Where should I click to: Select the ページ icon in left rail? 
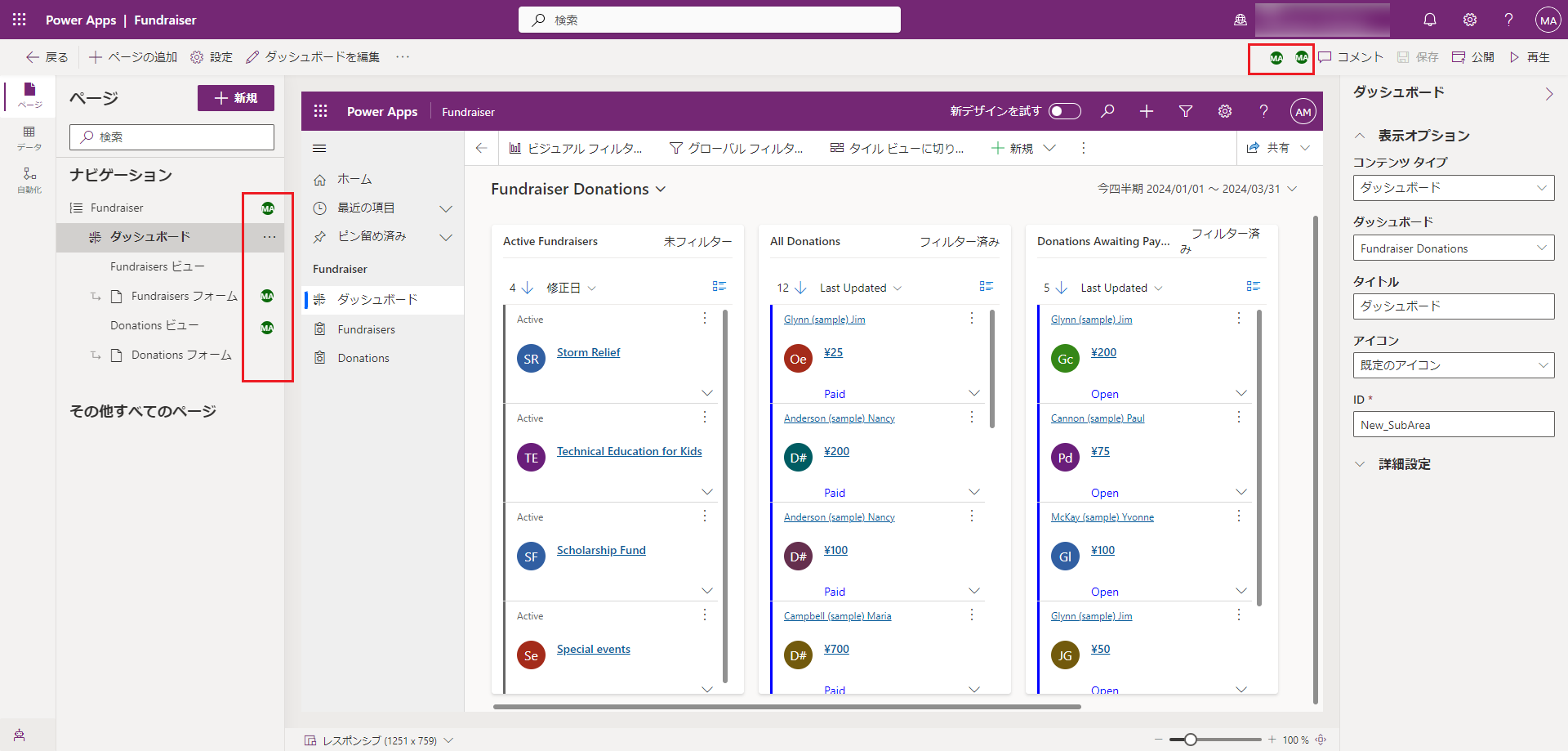coord(29,95)
